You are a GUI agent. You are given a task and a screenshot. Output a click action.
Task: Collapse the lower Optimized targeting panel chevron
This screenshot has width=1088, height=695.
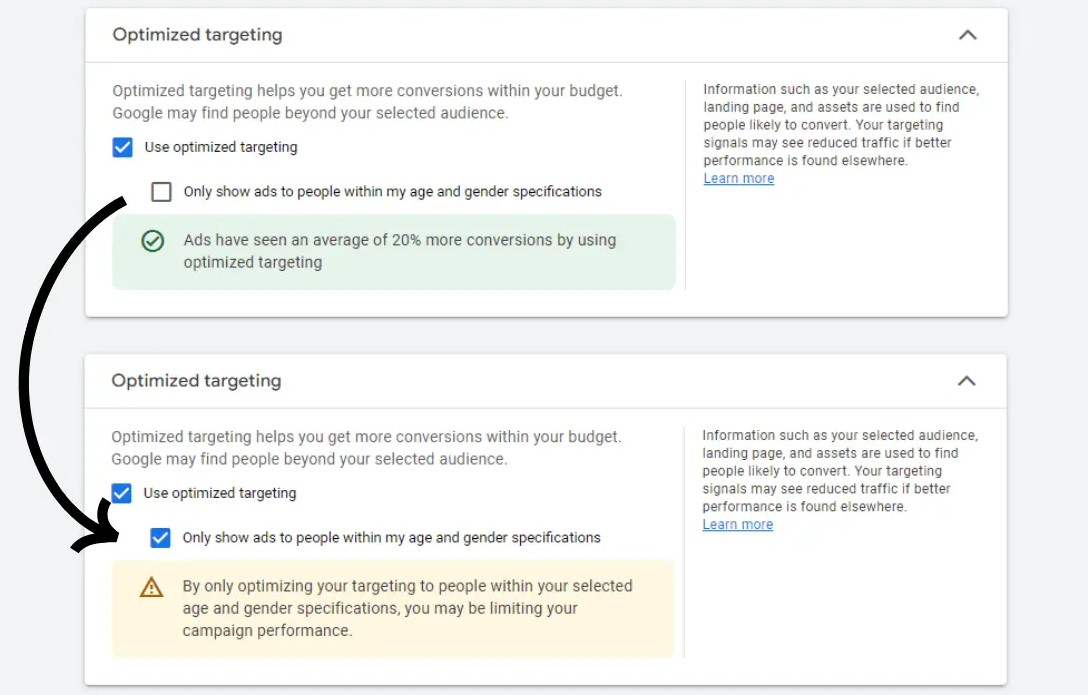tap(966, 381)
